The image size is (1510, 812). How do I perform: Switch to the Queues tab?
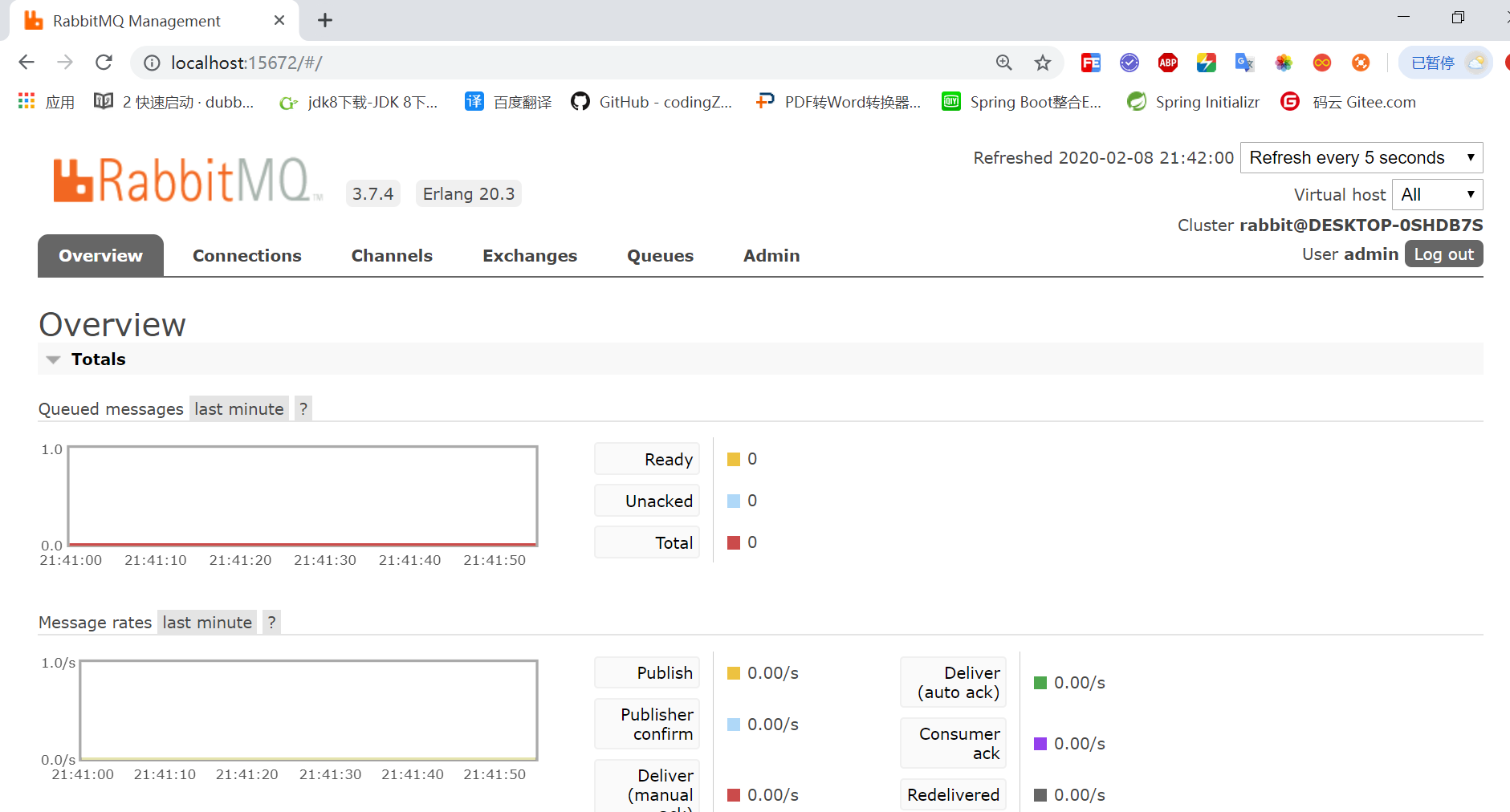(x=660, y=256)
